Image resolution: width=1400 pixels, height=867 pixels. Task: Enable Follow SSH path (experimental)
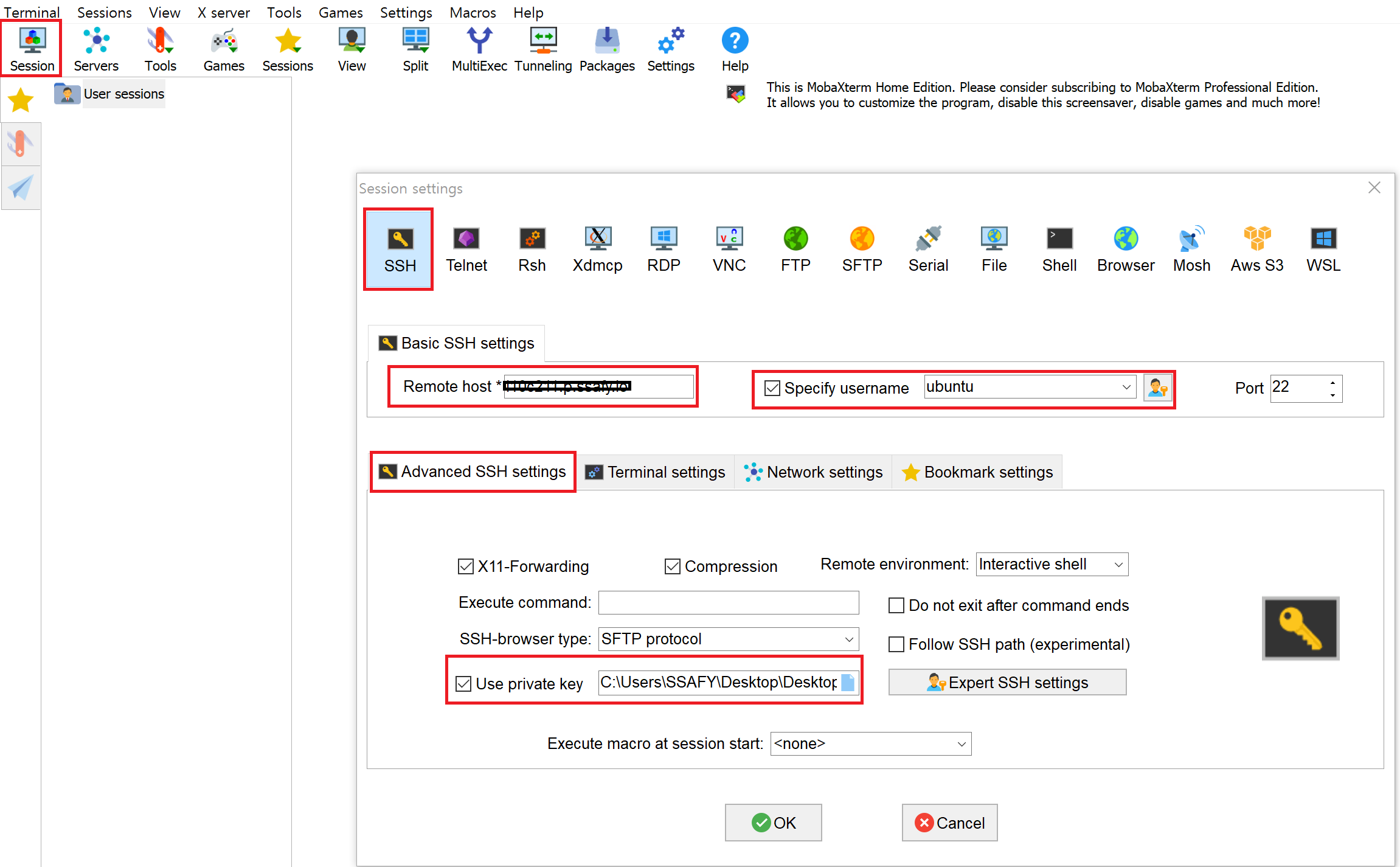click(x=896, y=644)
